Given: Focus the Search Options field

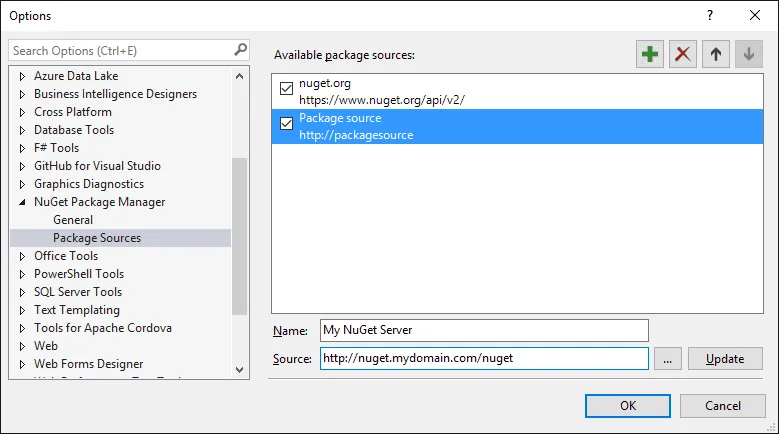Looking at the screenshot, I should (129, 50).
